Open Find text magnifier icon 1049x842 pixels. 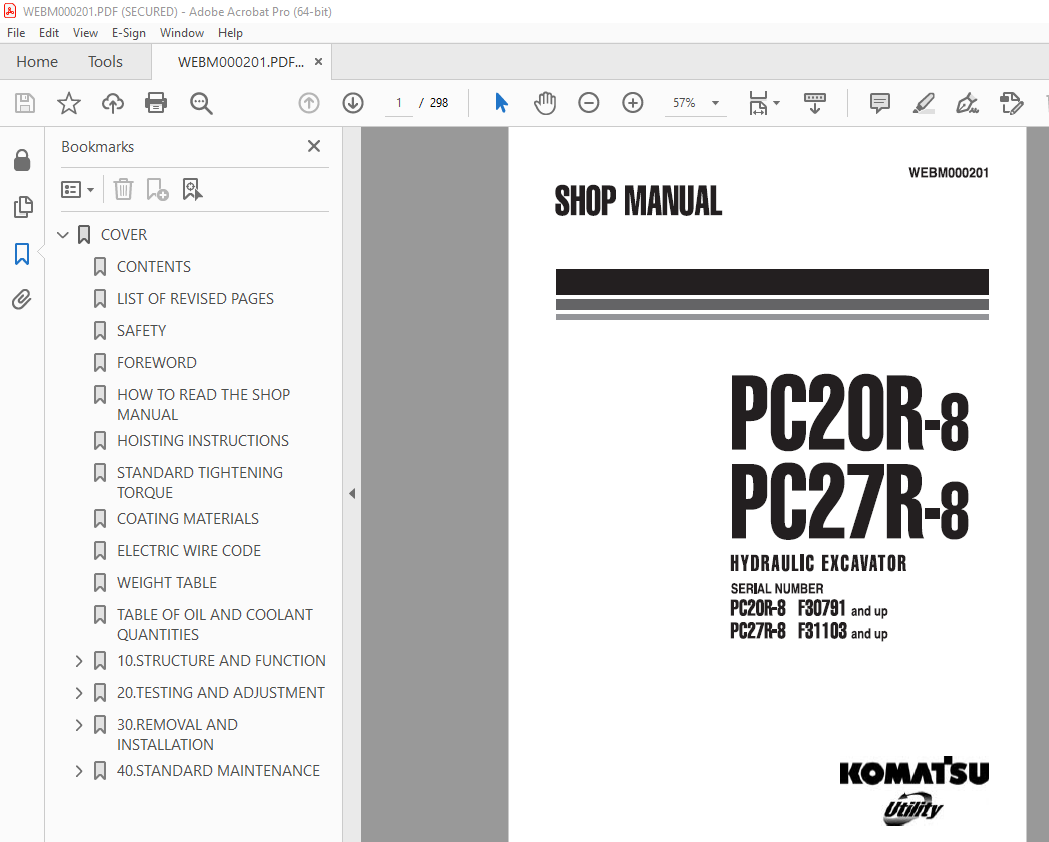coord(201,103)
